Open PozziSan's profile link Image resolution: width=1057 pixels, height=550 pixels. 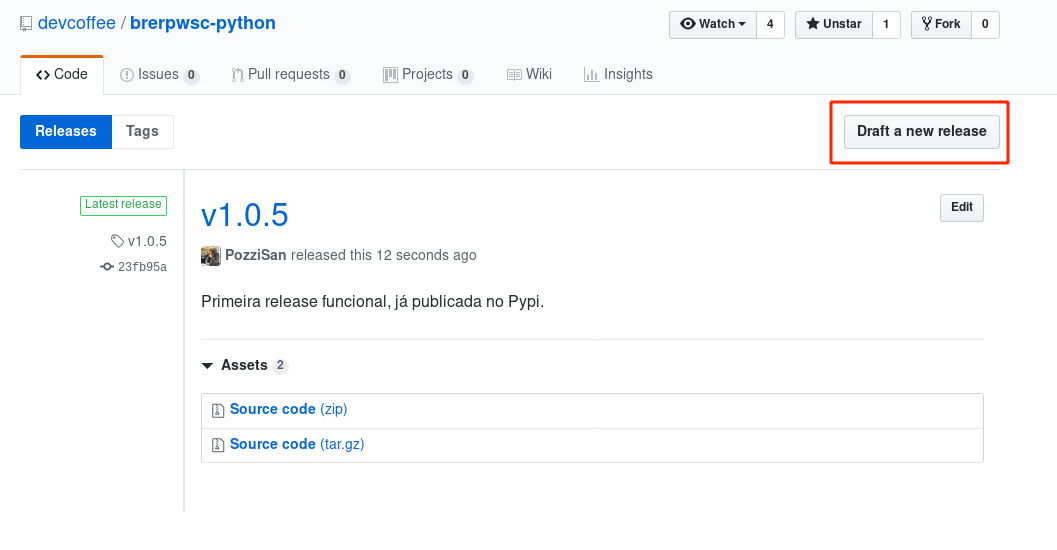255,255
